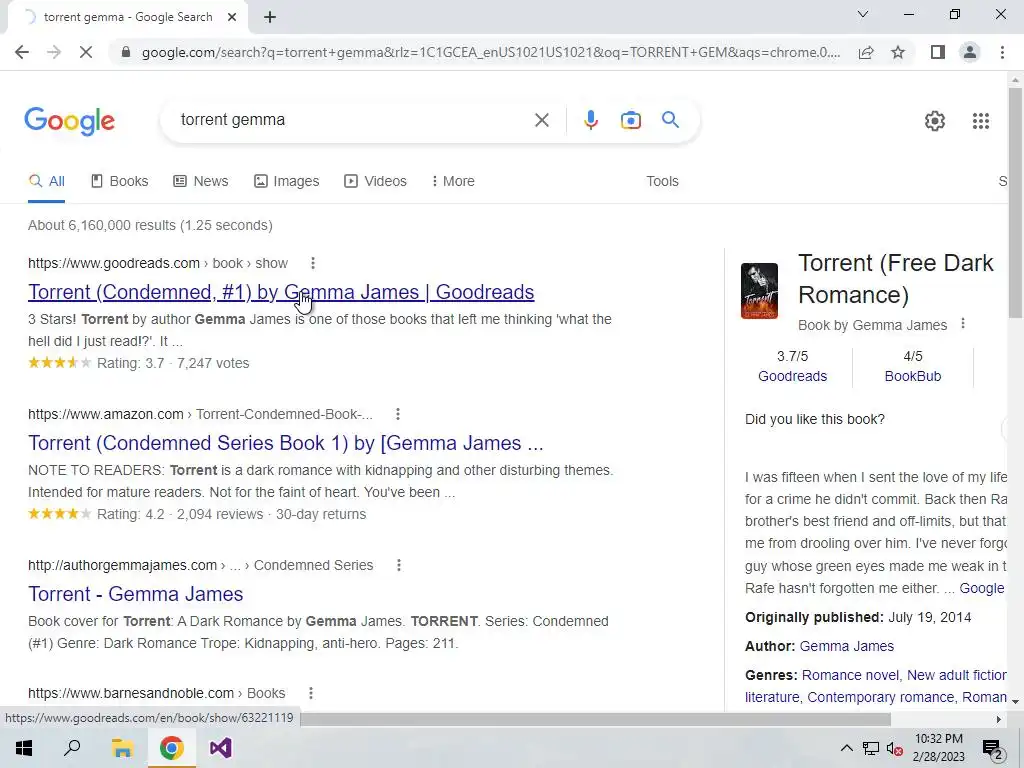Screen dimensions: 1024x768
Task: Close the torrent gemma tab
Action: [x=232, y=18]
